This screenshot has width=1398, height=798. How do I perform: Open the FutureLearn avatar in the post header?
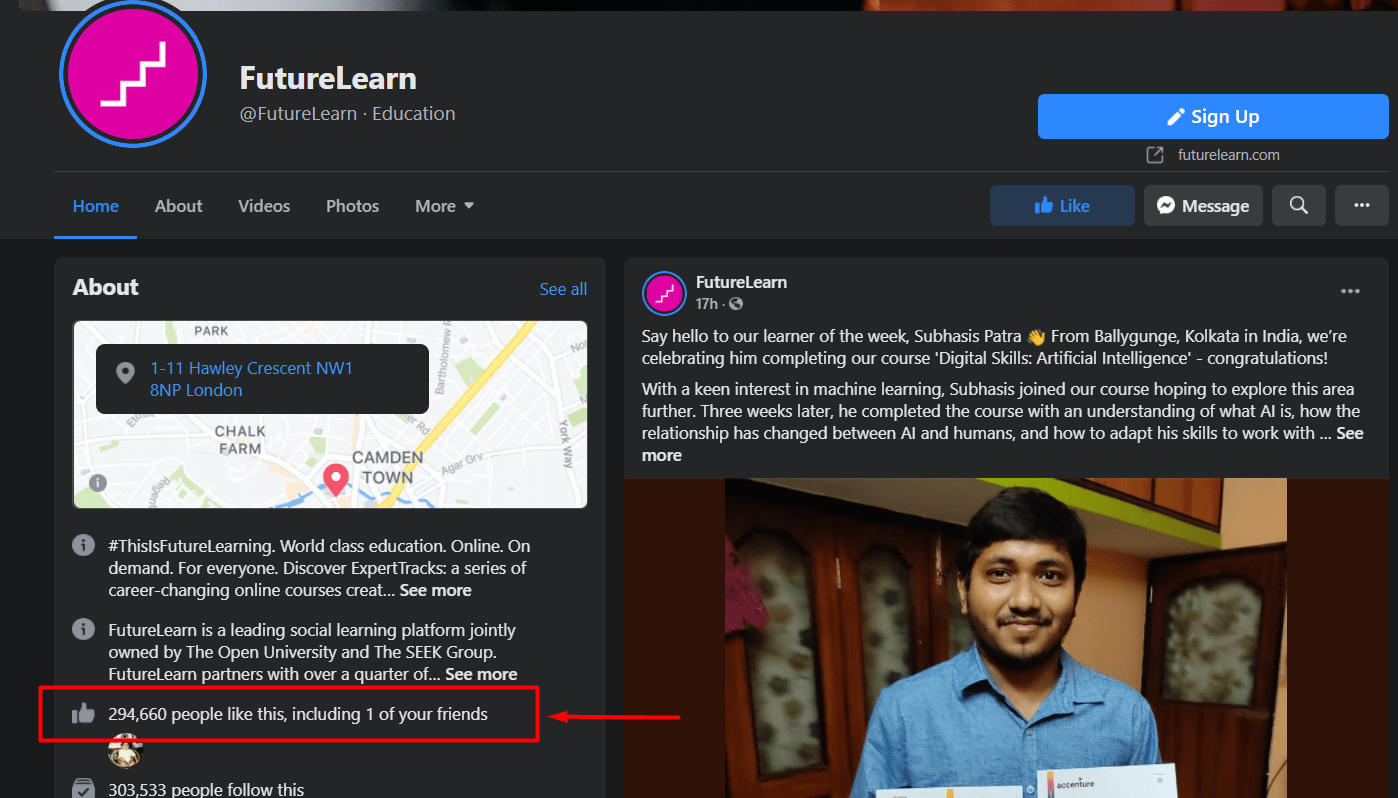tap(664, 292)
